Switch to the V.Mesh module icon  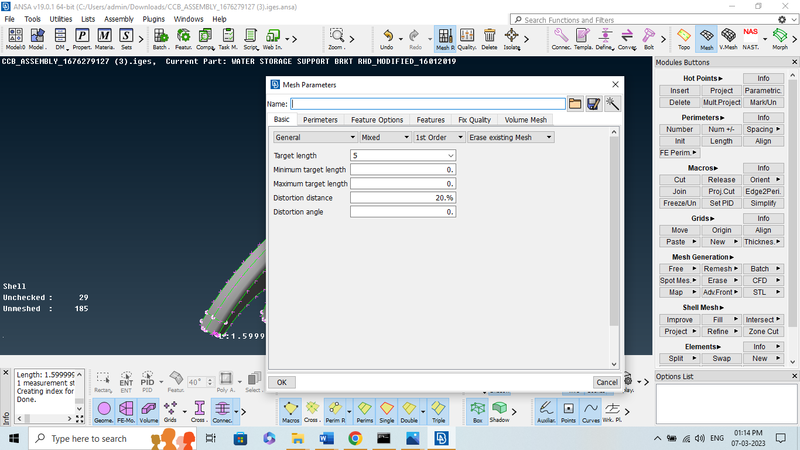[x=728, y=39]
